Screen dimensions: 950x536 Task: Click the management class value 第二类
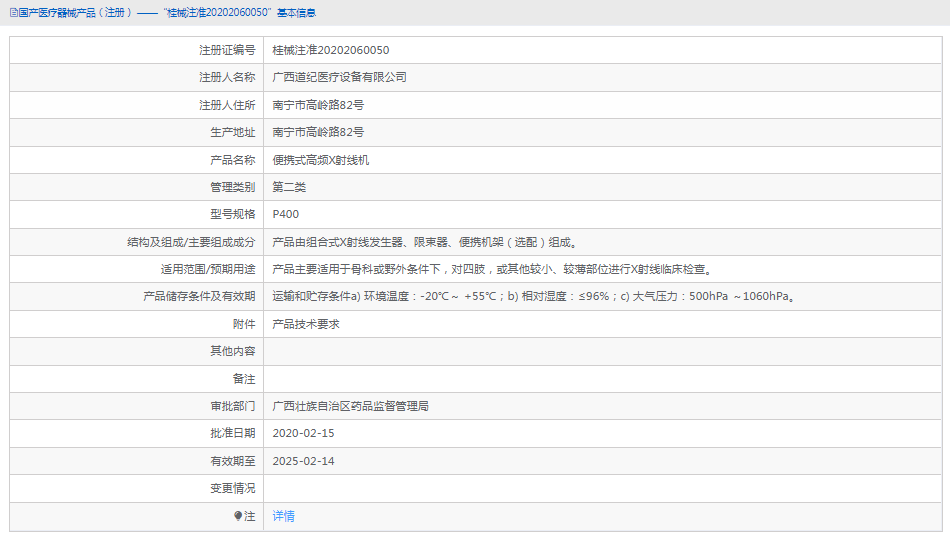[289, 187]
